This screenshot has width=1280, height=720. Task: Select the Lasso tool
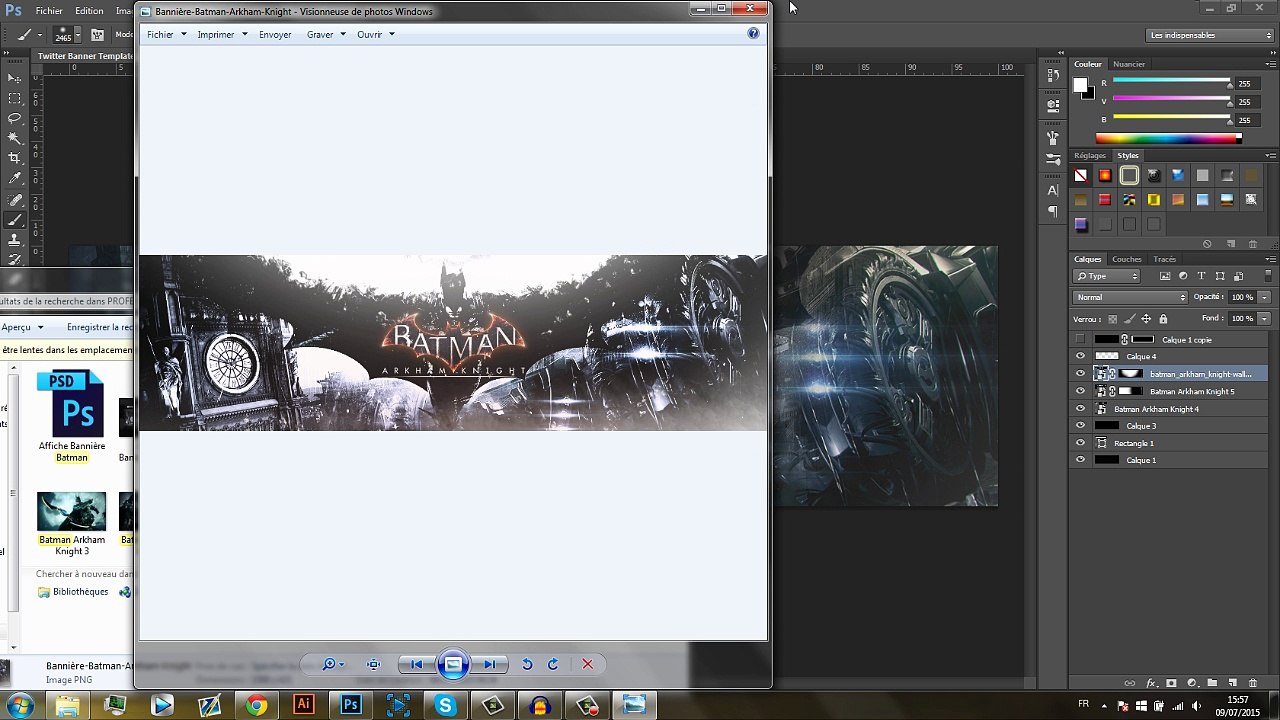point(14,118)
